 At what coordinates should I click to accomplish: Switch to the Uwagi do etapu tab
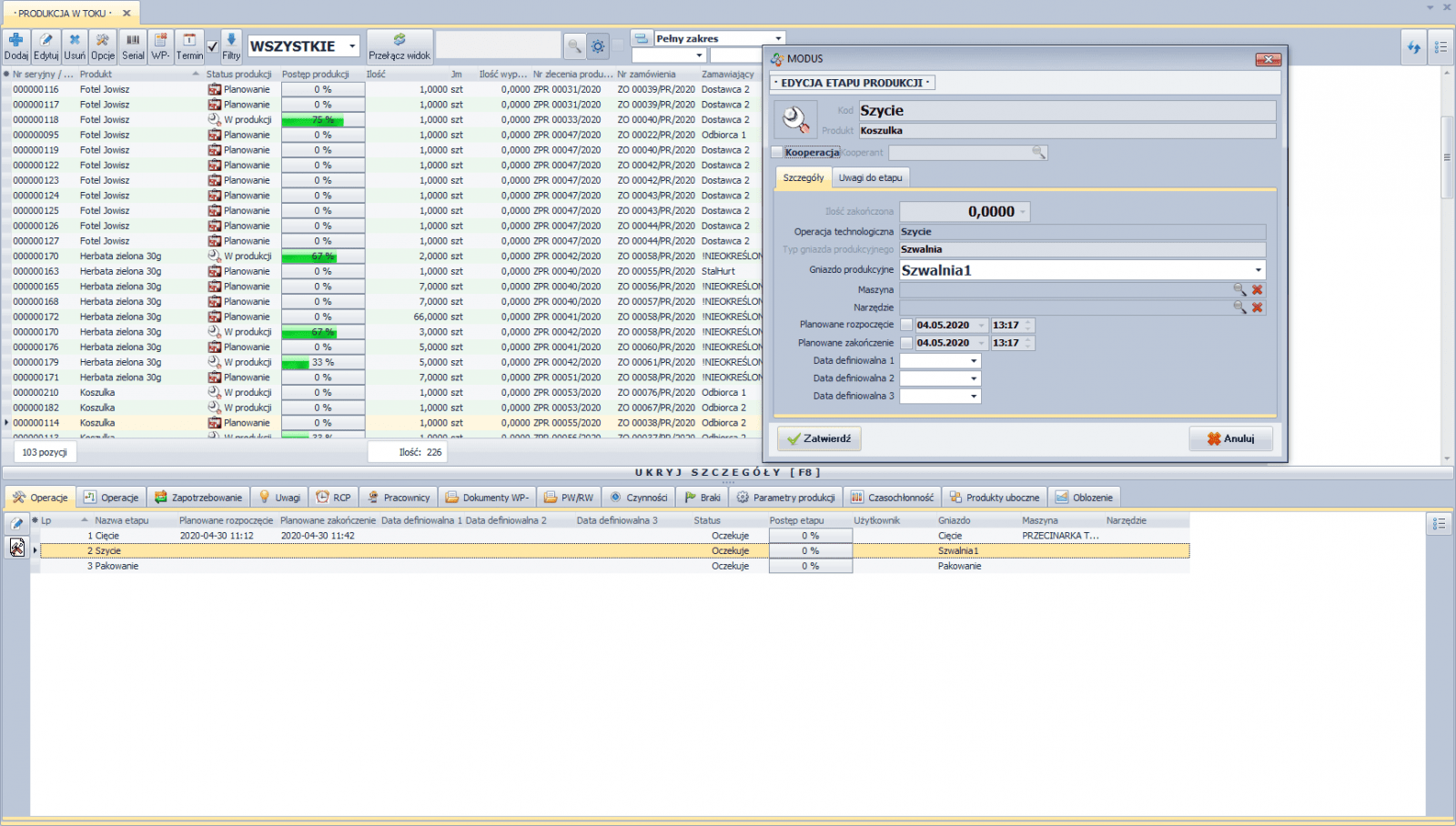[x=871, y=177]
